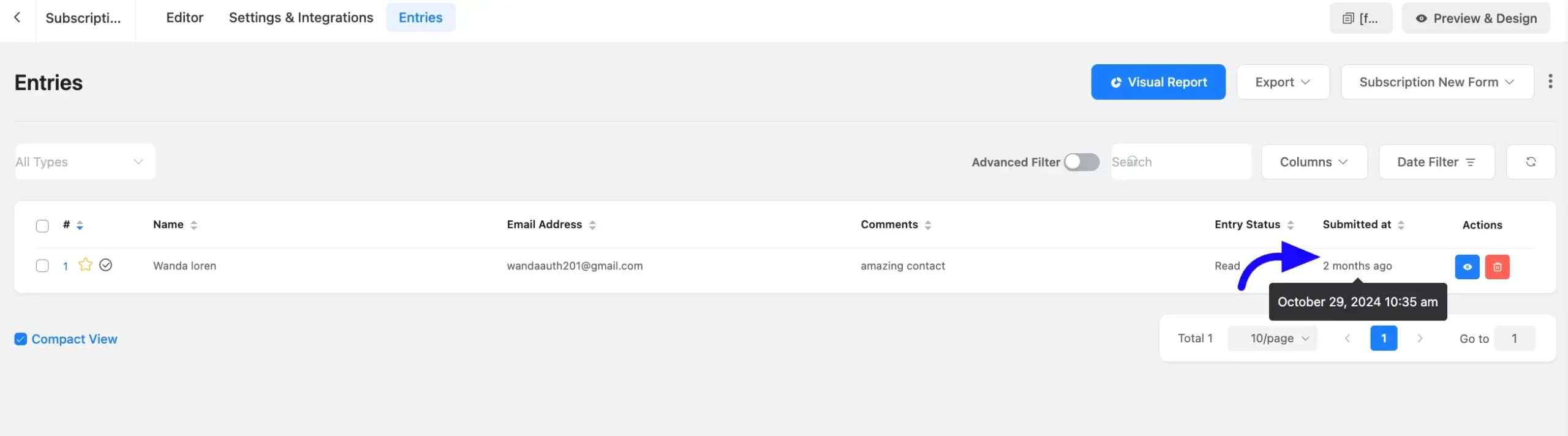Viewport: 1568px width, 436px height.
Task: Switch to the Editor tab
Action: [x=184, y=17]
